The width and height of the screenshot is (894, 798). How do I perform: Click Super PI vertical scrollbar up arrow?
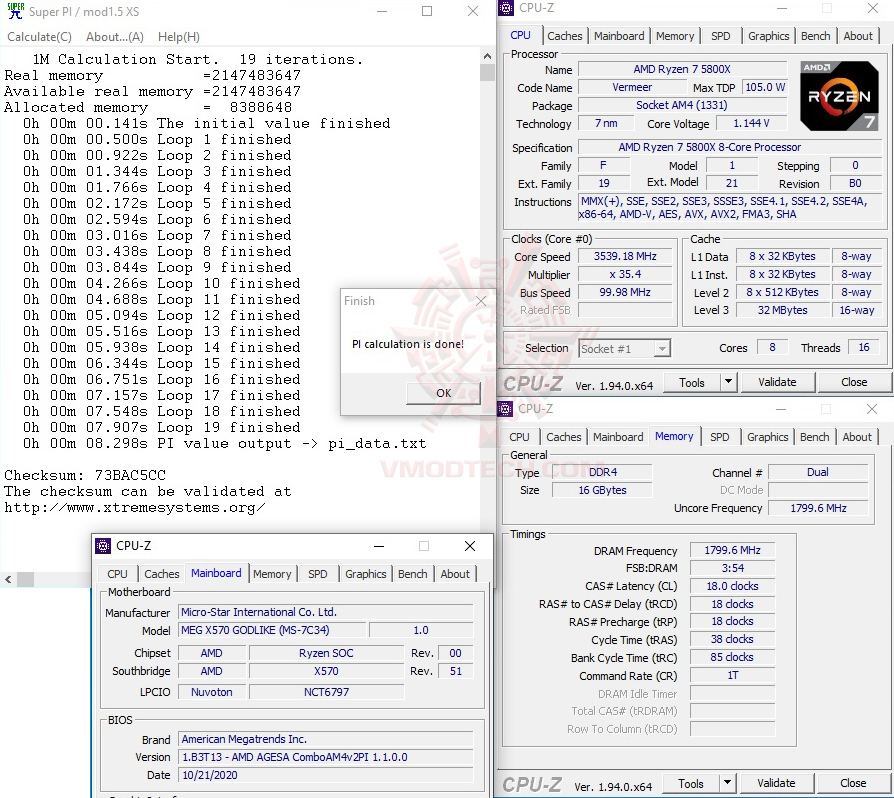[x=487, y=56]
